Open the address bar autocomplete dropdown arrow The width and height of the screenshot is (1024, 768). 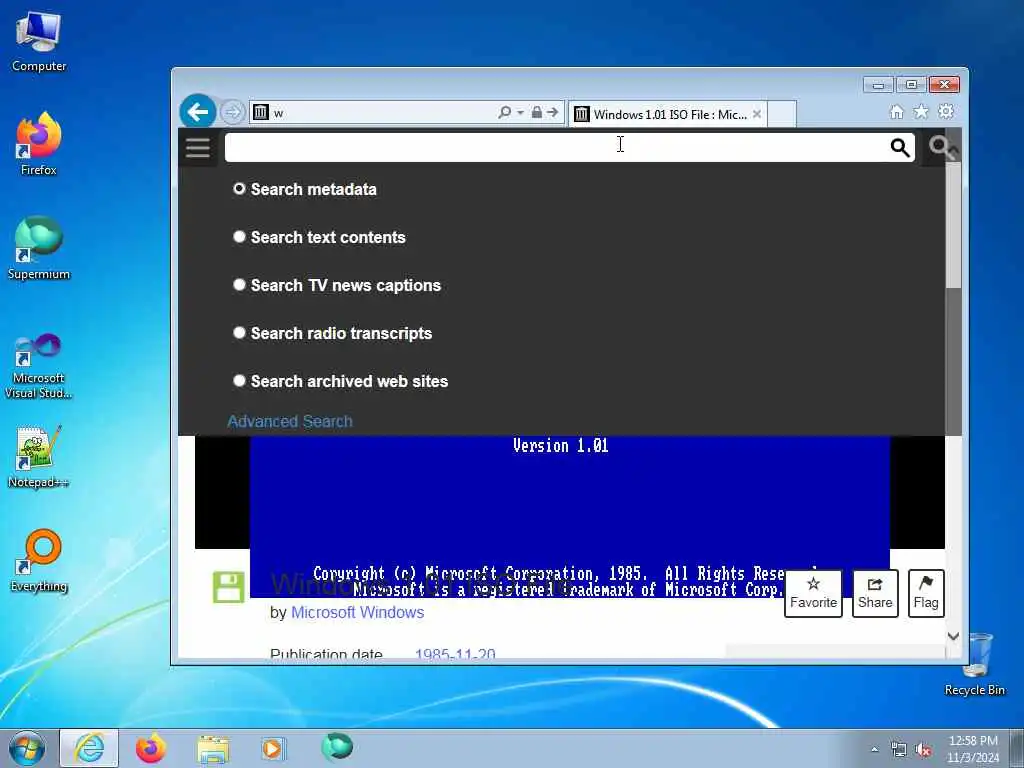coord(520,112)
